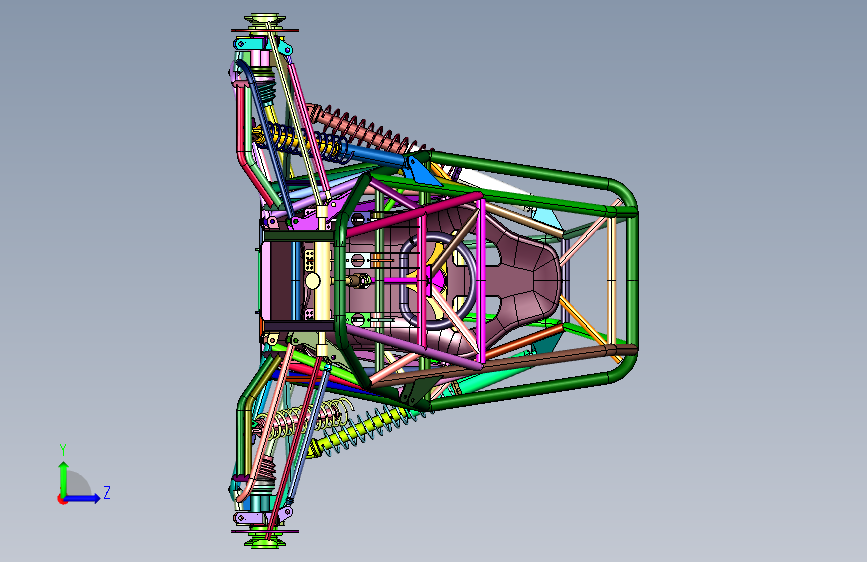Image resolution: width=867 pixels, height=562 pixels.
Task: Select the cream cross tube behind the front bulkhead
Action: [322, 281]
